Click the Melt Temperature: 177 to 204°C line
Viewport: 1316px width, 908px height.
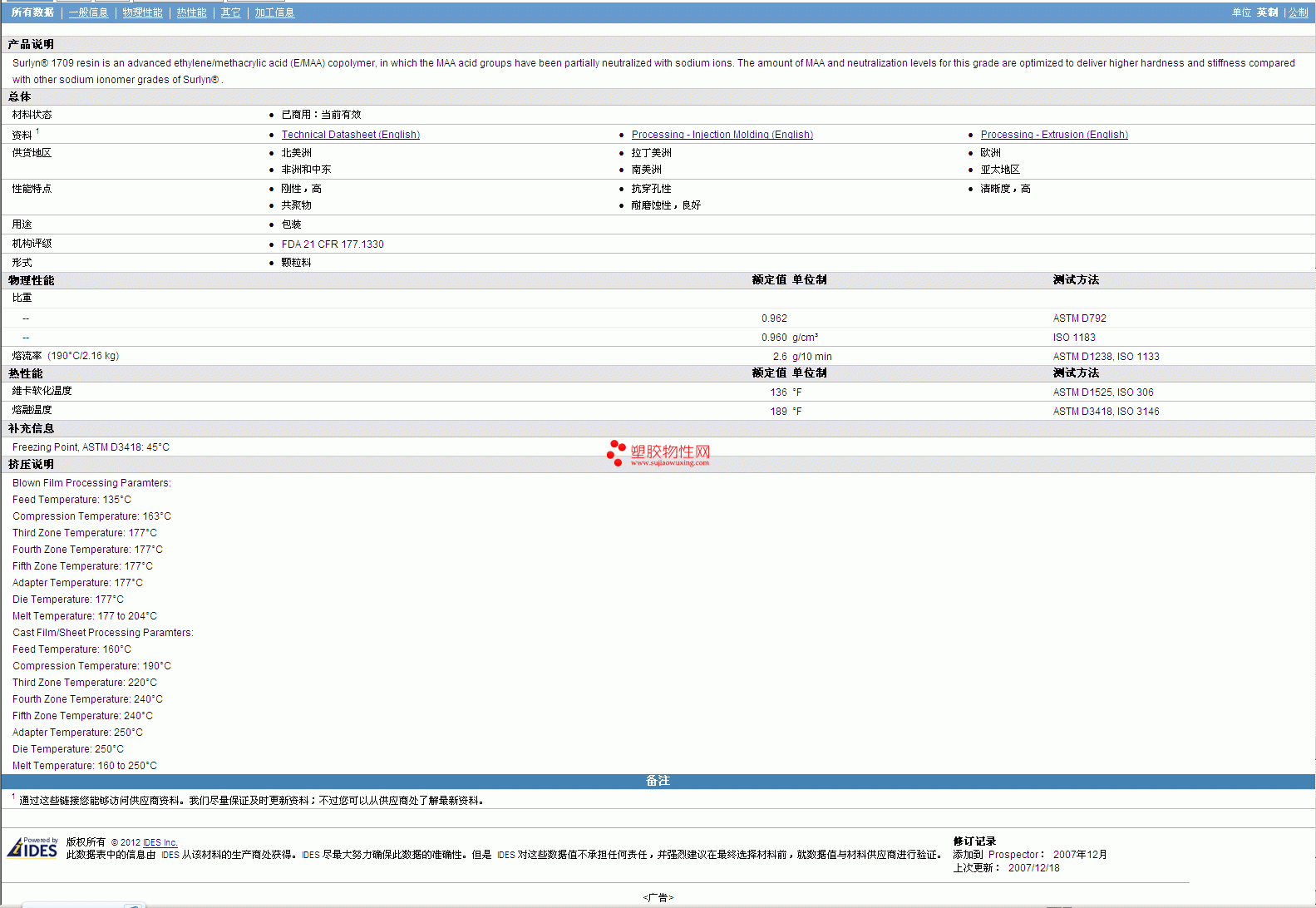click(x=85, y=616)
